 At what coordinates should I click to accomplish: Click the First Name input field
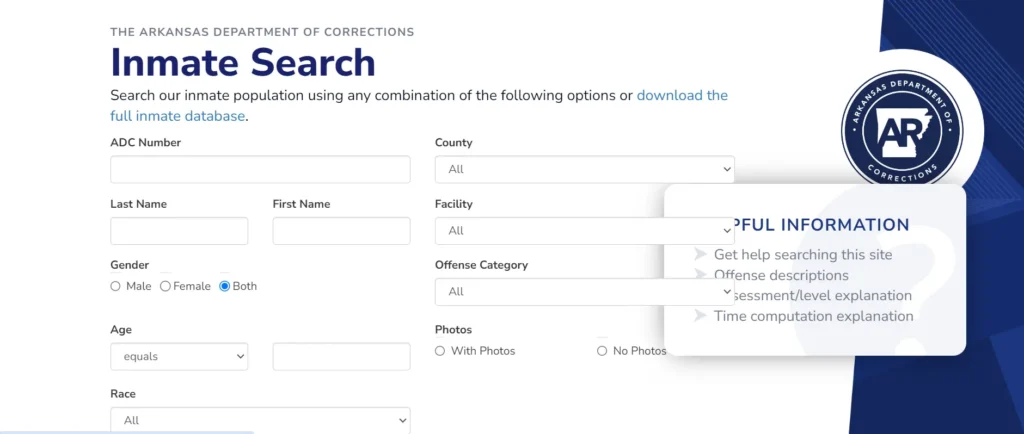click(341, 231)
